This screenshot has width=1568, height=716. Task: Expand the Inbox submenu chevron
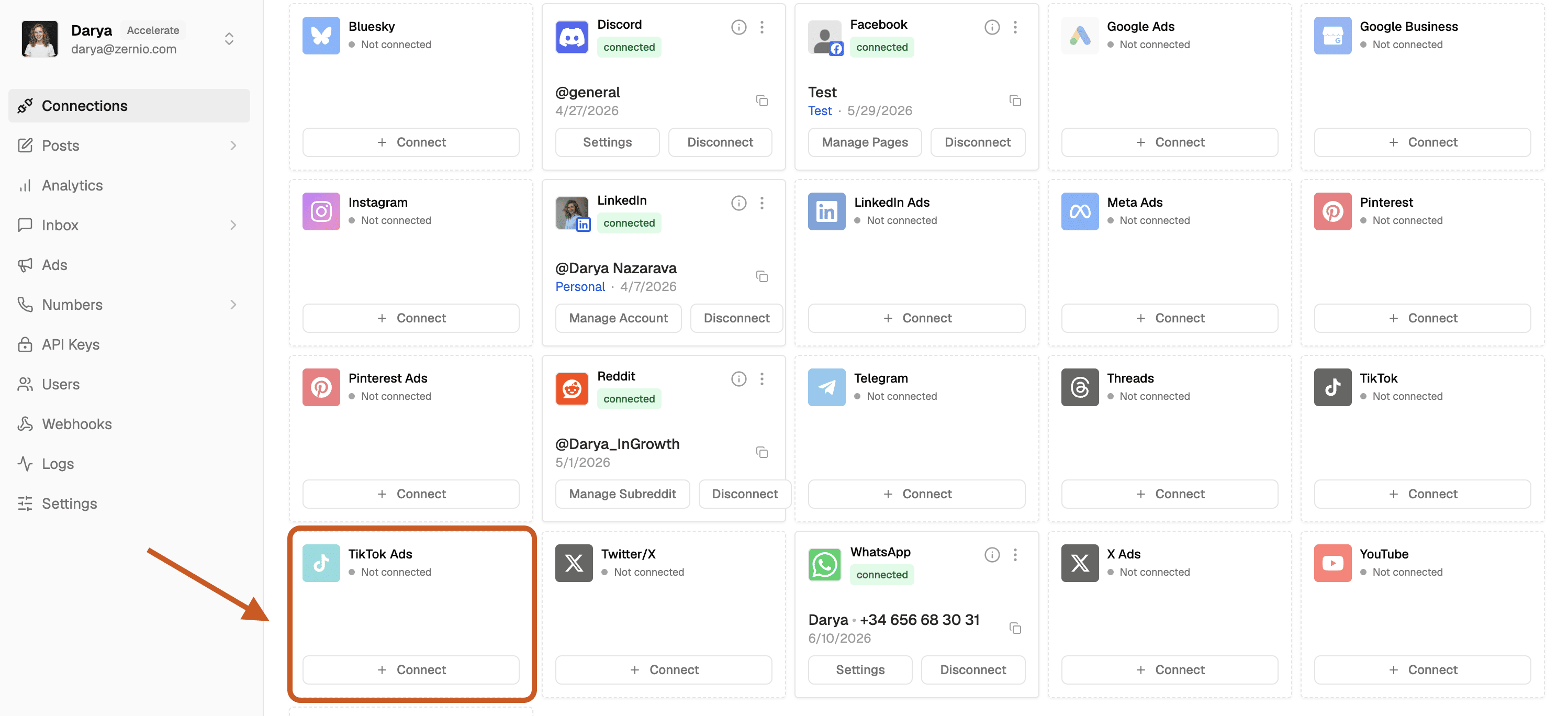(233, 225)
